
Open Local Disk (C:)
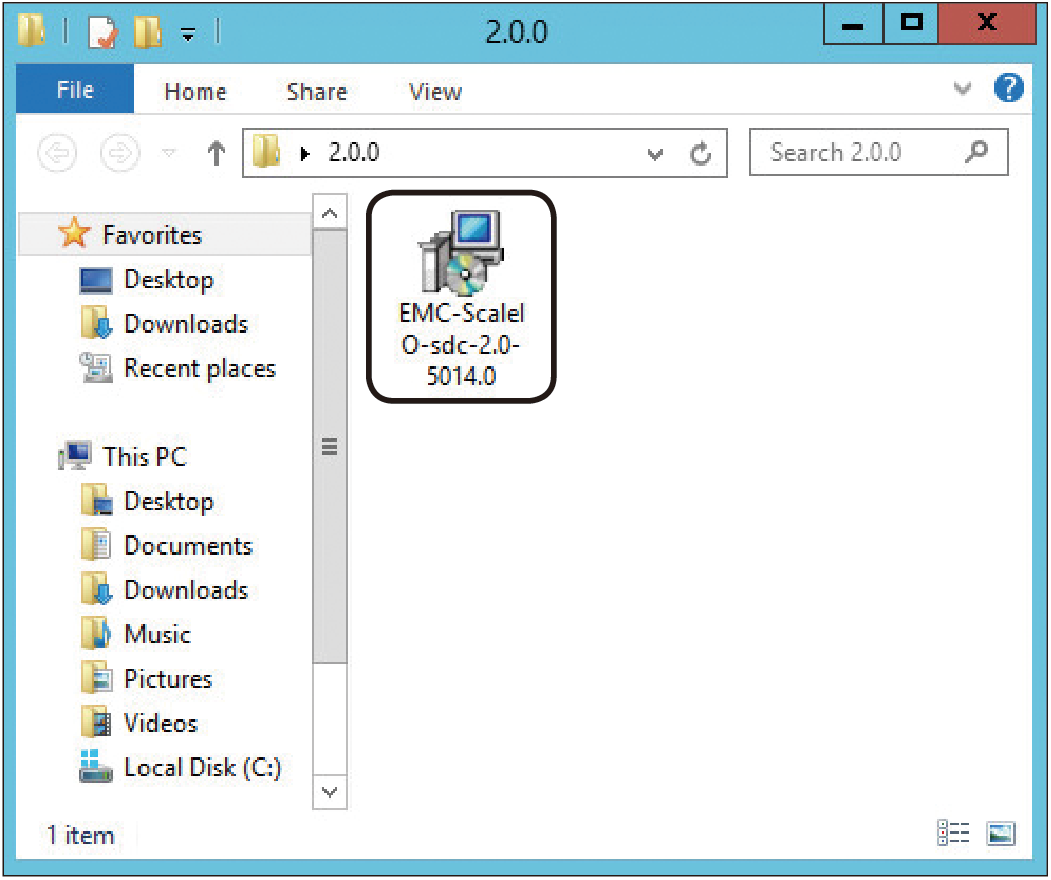coord(203,767)
